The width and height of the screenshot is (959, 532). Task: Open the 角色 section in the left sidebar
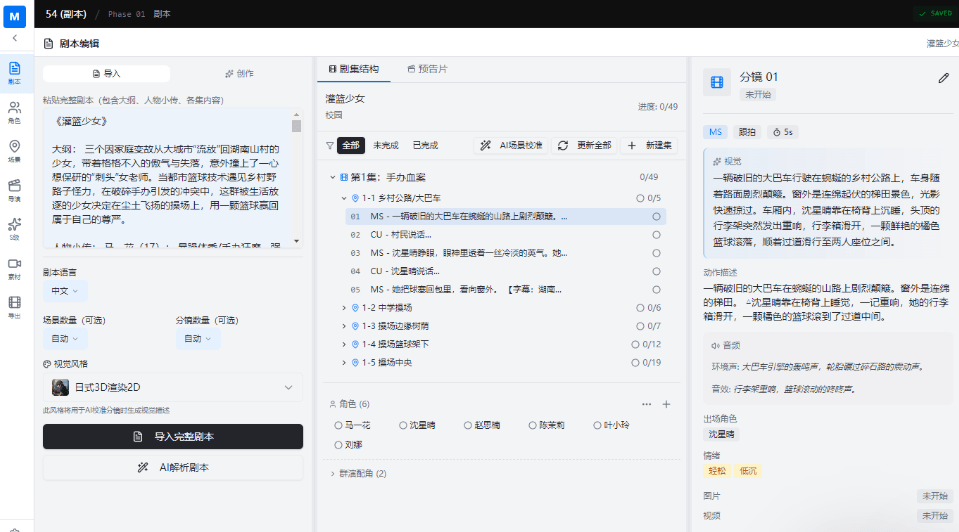[14, 111]
